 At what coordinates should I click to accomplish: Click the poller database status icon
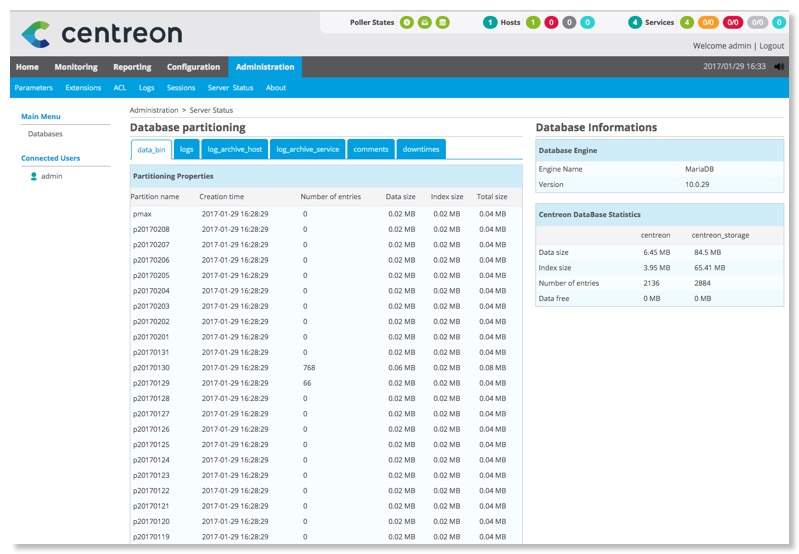tap(442, 22)
